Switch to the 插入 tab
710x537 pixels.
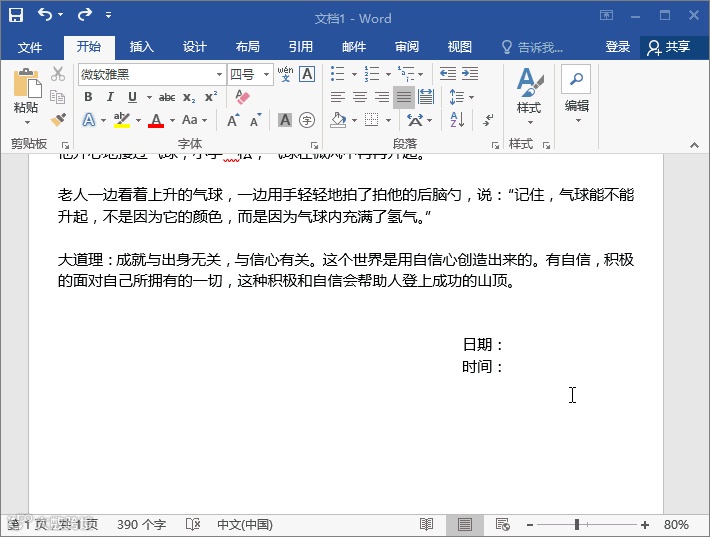click(x=141, y=47)
